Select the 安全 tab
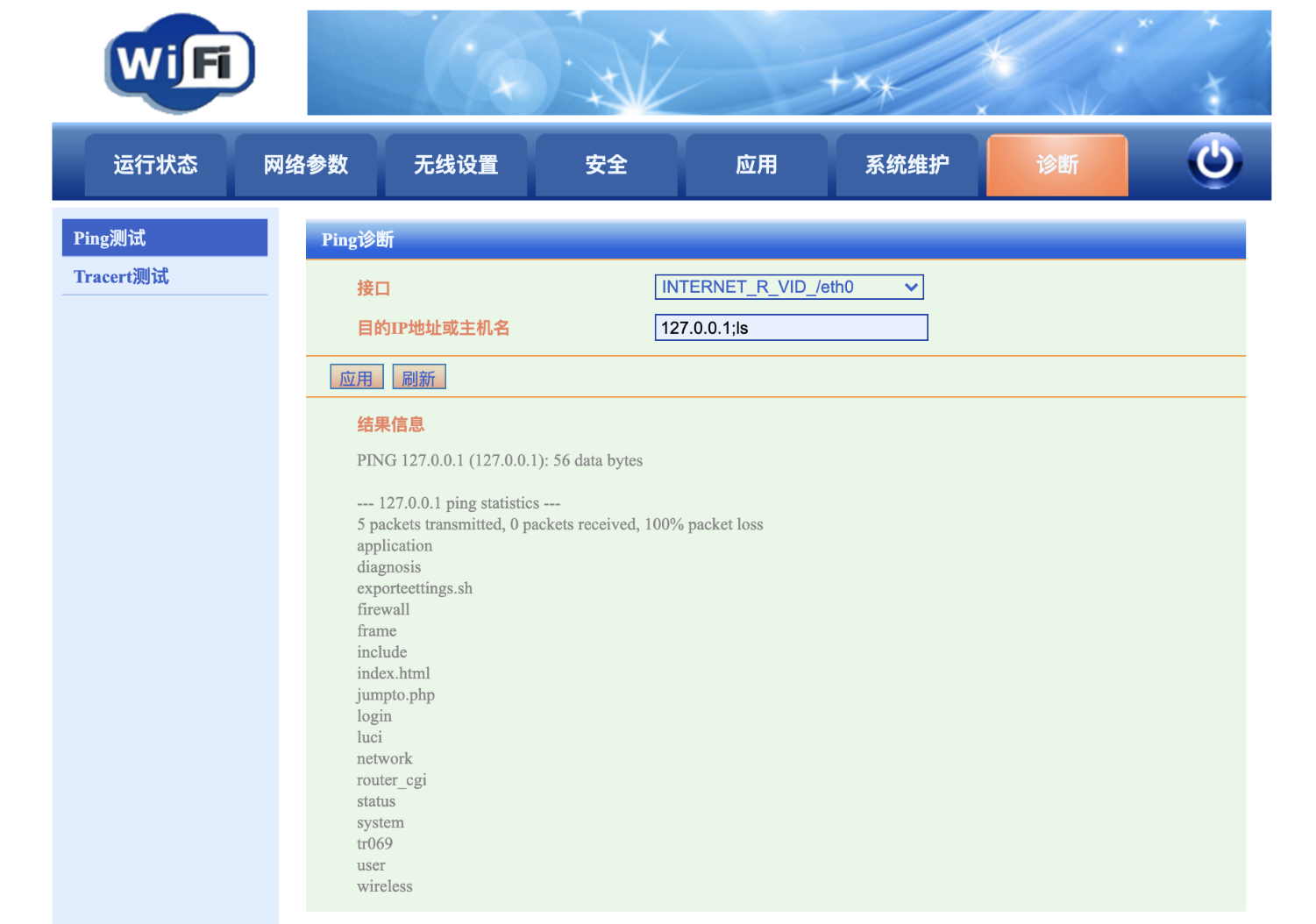This screenshot has height=924, width=1316. 606,165
